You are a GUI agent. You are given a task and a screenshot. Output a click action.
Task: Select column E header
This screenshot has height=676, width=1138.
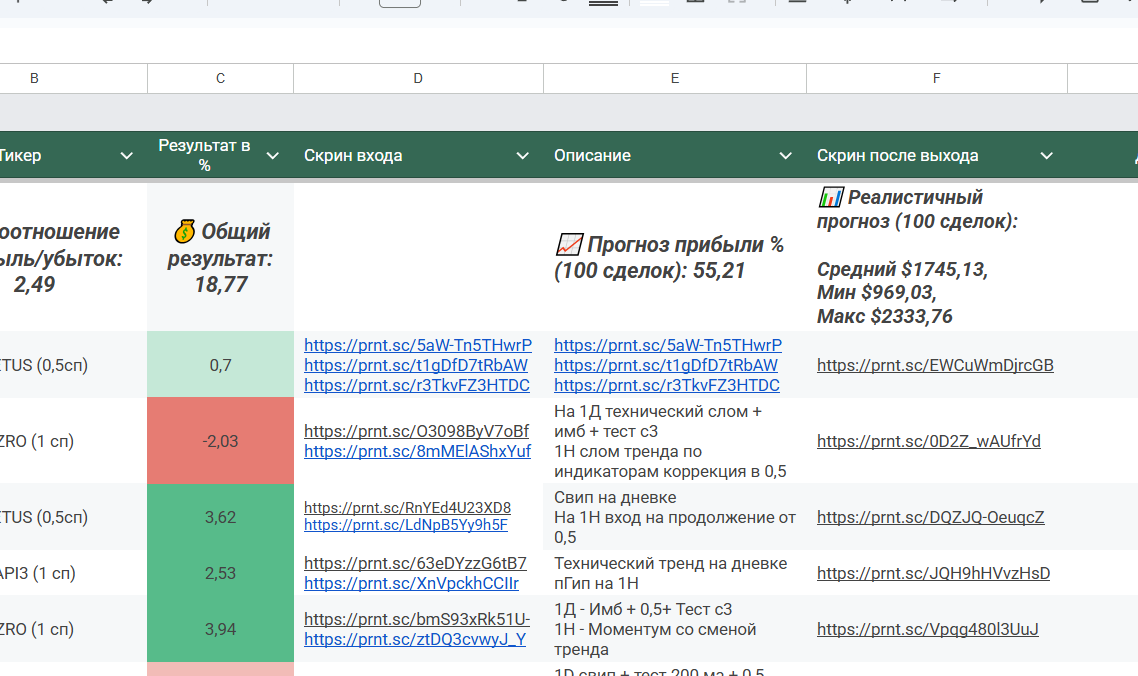tap(675, 78)
